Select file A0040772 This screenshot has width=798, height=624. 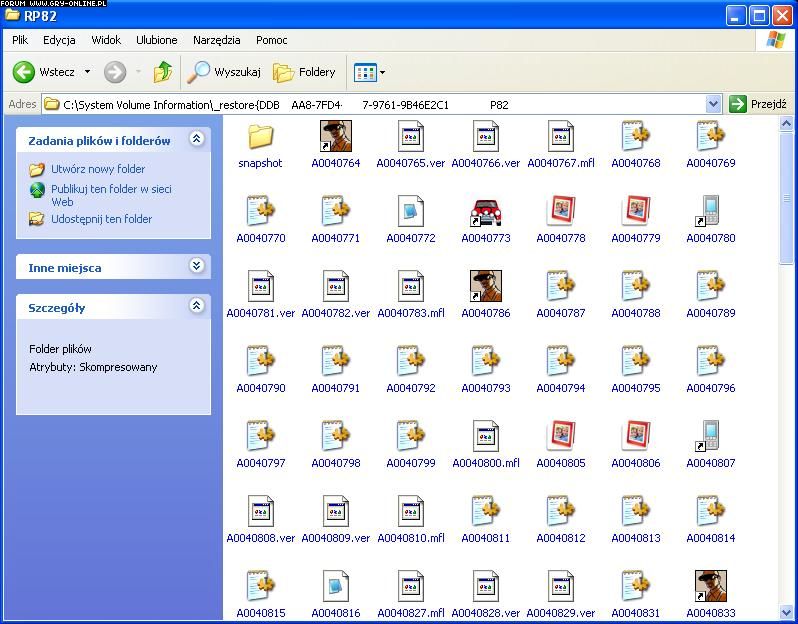click(x=410, y=212)
